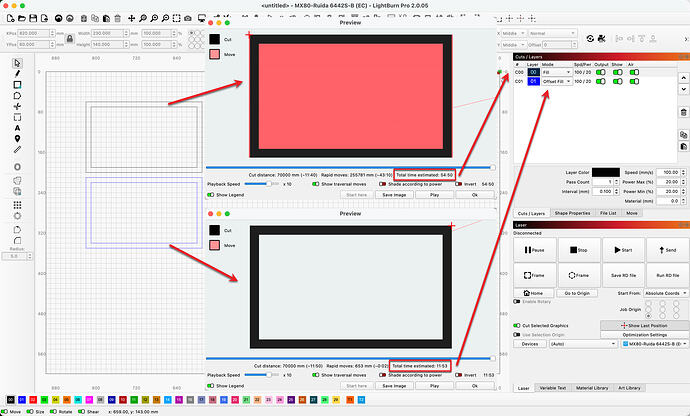Open Mode dropdown for layer C01
Viewport: 690px width, 416px height.
(x=553, y=81)
